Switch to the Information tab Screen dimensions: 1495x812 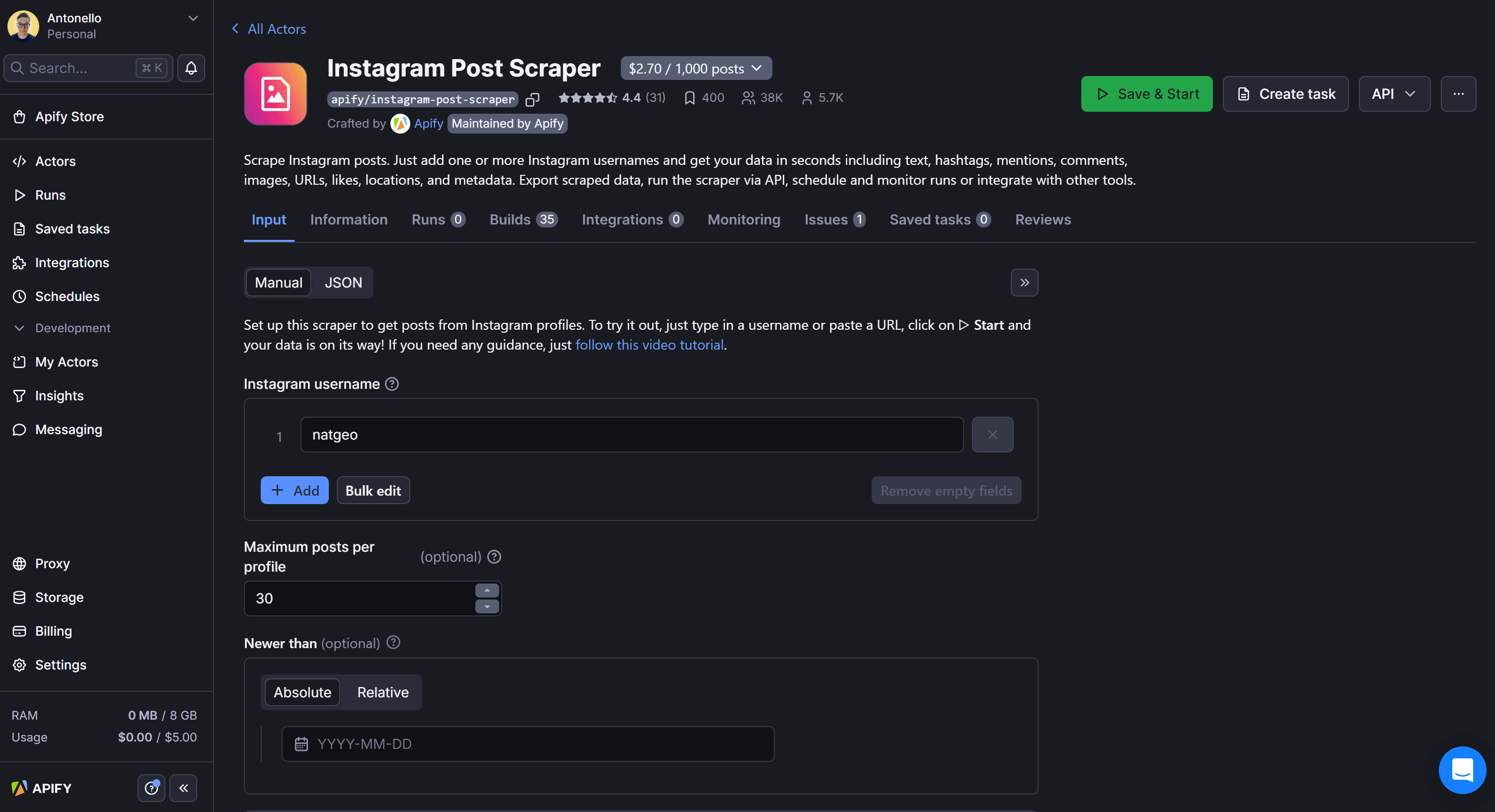point(349,220)
